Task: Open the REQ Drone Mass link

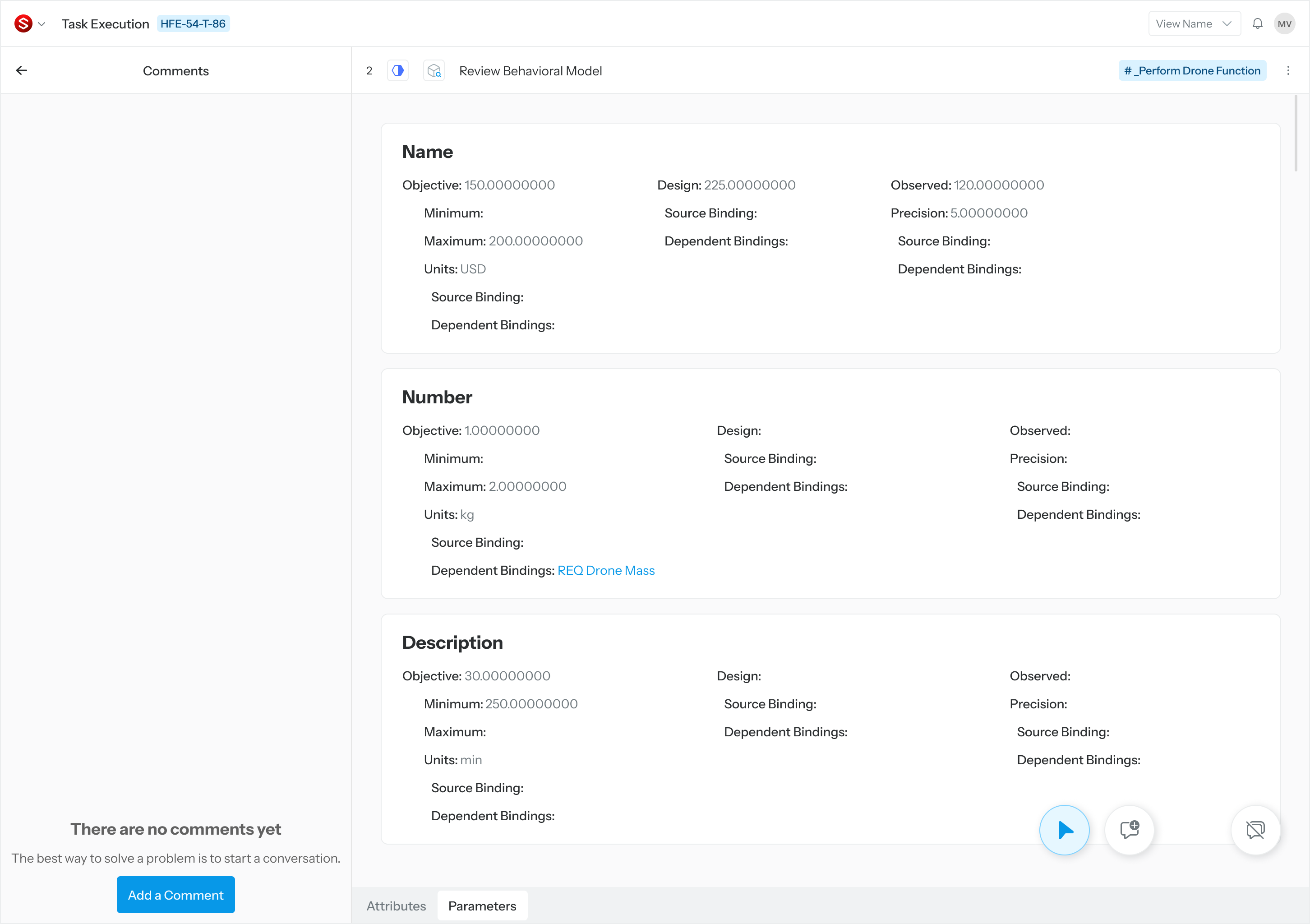Action: tap(606, 570)
